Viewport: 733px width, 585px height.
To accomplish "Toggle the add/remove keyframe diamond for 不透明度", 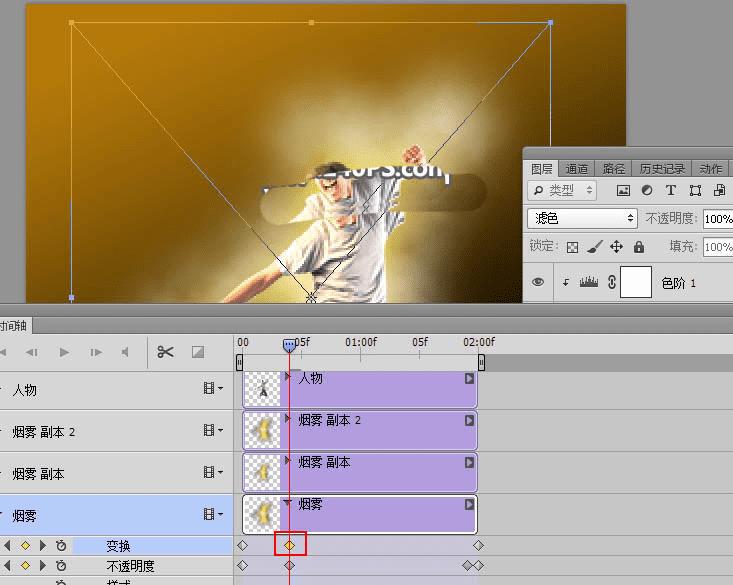I will 25,565.
